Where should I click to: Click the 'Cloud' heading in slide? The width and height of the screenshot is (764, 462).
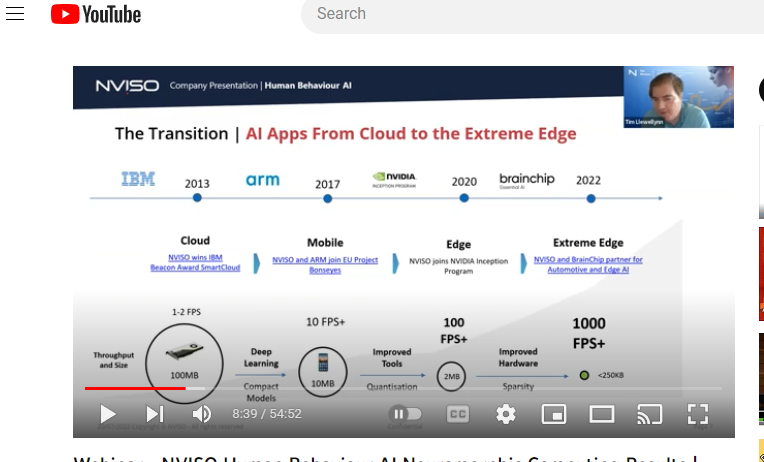click(x=195, y=241)
